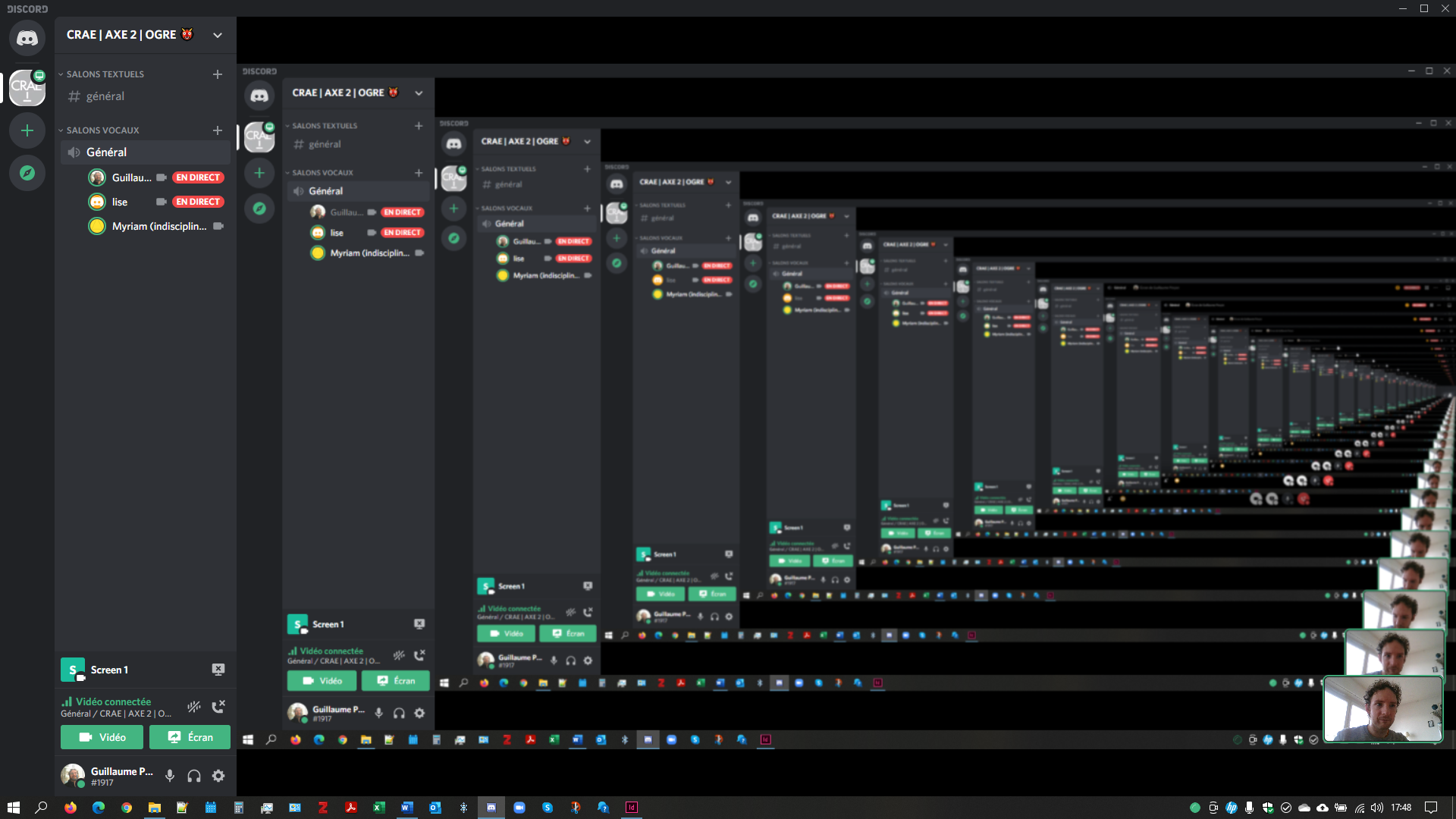This screenshot has width=1456, height=819.
Task: Mute the microphone
Action: pos(170,776)
